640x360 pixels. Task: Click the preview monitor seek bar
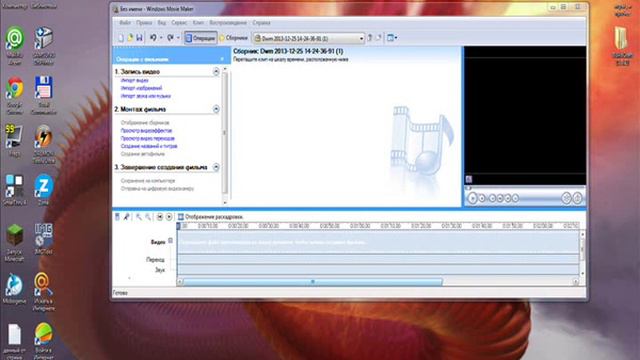525,189
